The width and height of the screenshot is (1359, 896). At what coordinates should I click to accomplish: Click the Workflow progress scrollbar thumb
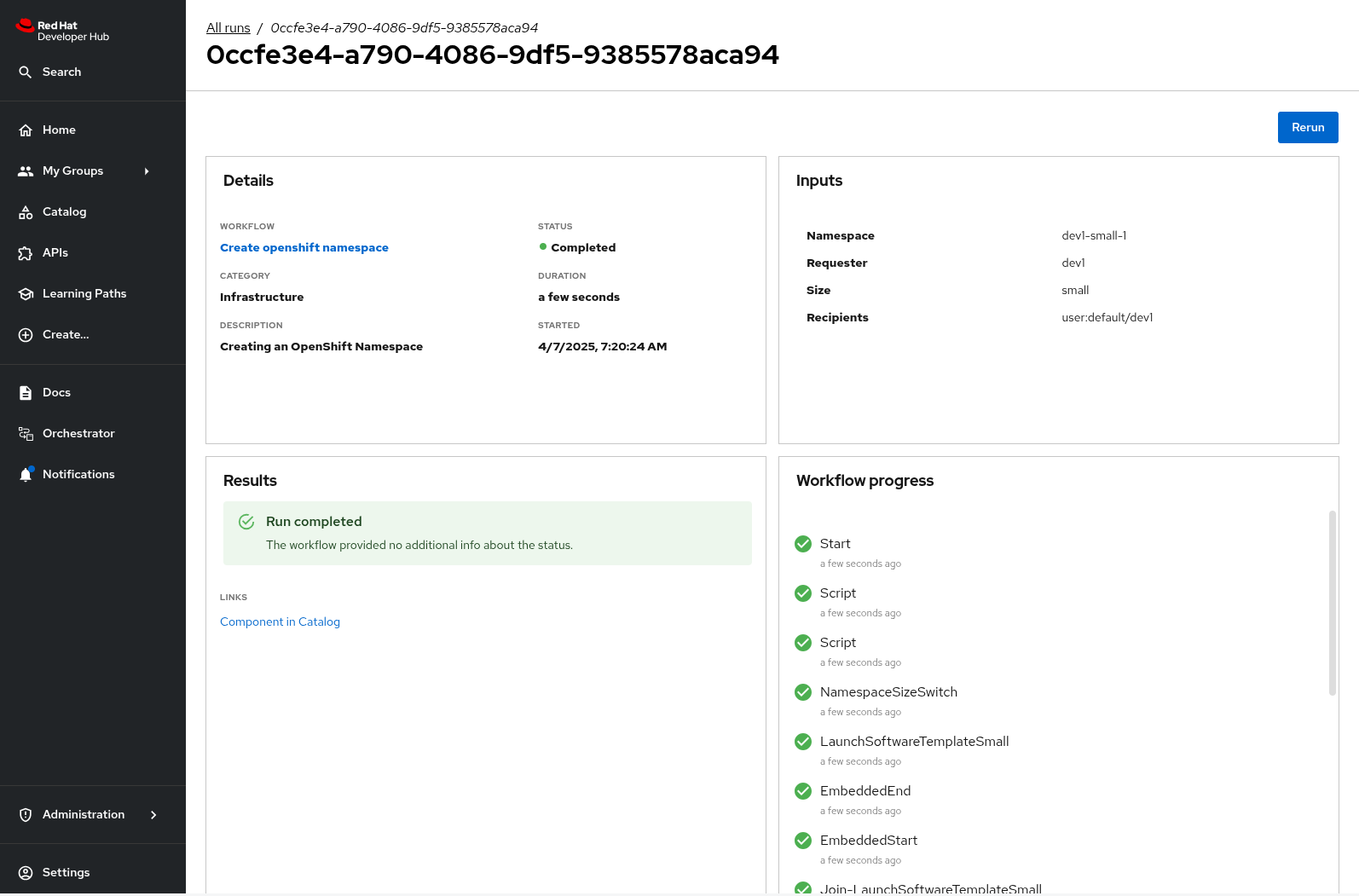point(1333,603)
